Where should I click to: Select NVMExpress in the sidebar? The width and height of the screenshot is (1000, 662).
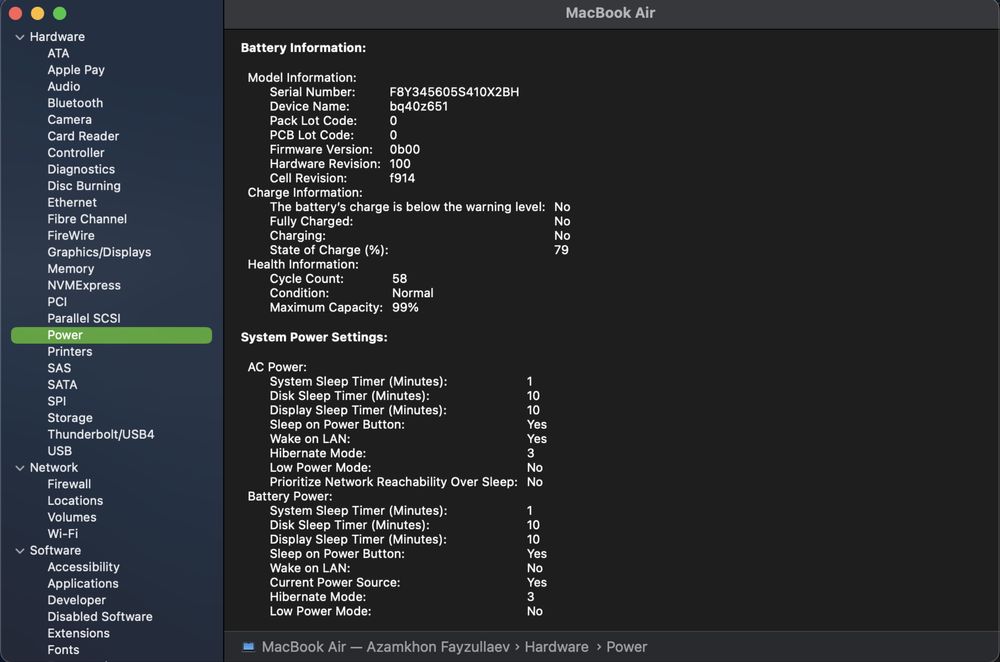(84, 286)
